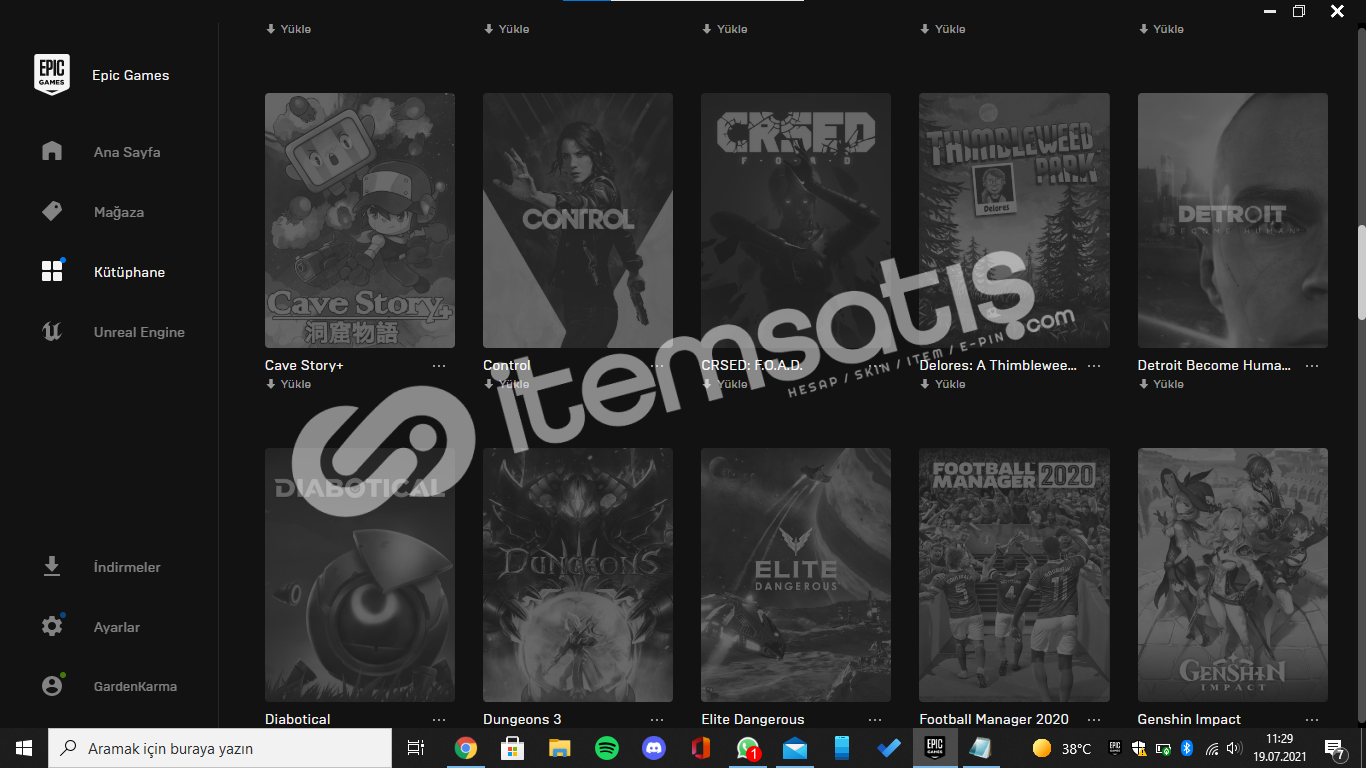Click the gear icon beside Ayarlar
Screen dimensions: 1366x768
coord(52,626)
